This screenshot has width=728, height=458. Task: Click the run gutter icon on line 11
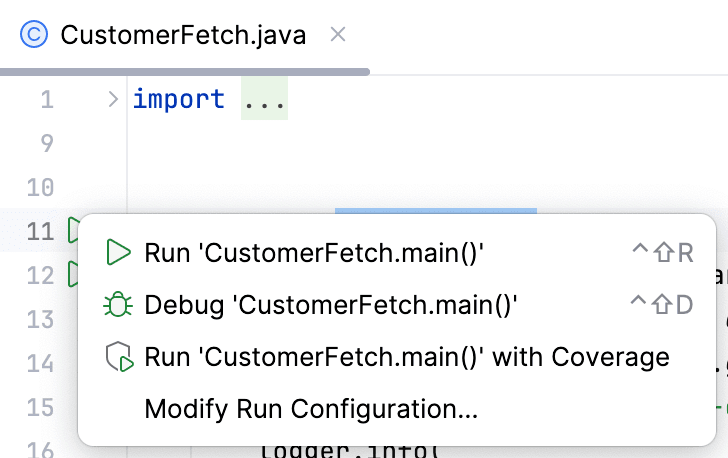point(72,232)
